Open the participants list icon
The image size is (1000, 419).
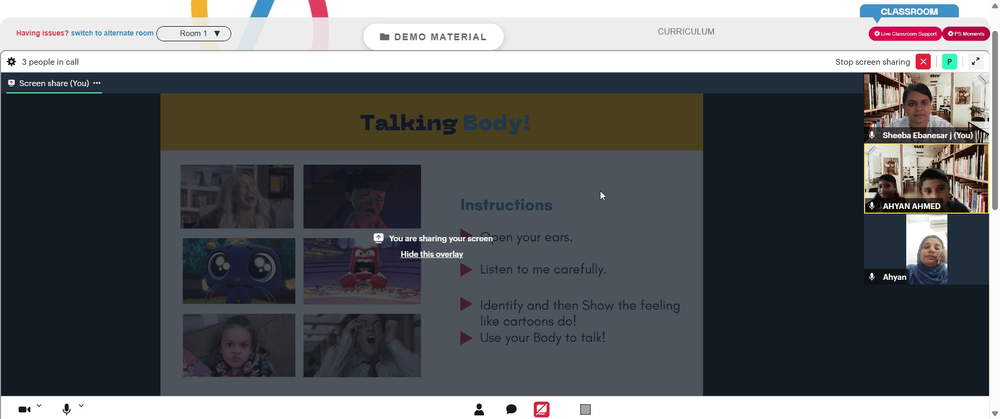tap(479, 409)
